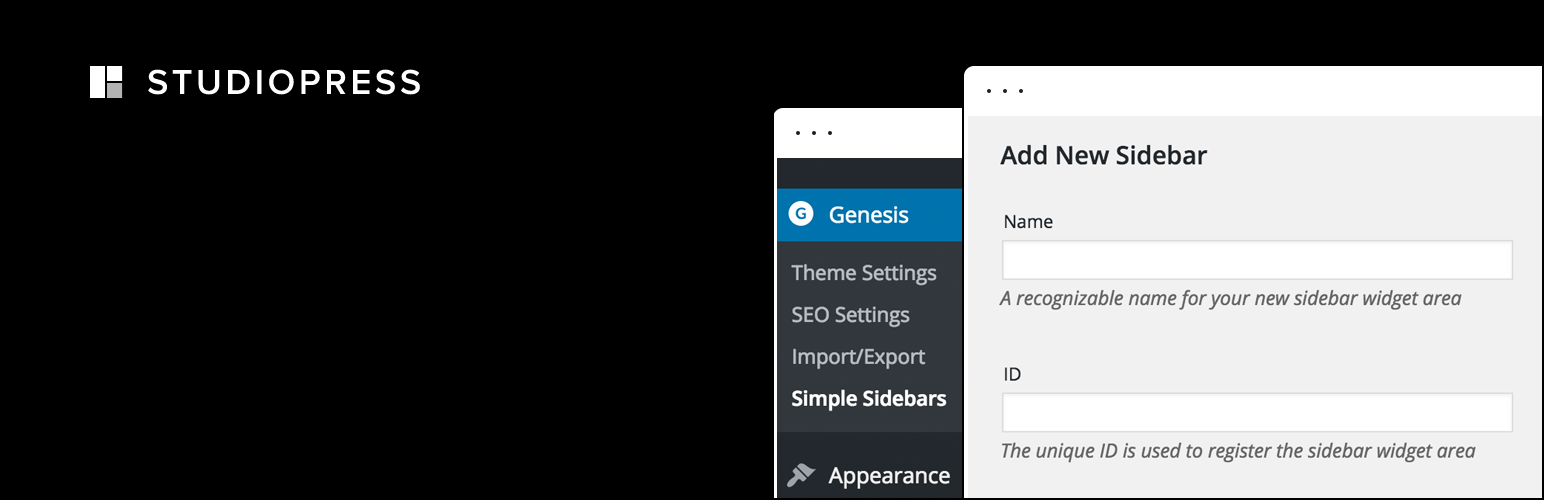Viewport: 1544px width, 500px height.
Task: Select the Import/Export submenu item
Action: click(x=858, y=357)
